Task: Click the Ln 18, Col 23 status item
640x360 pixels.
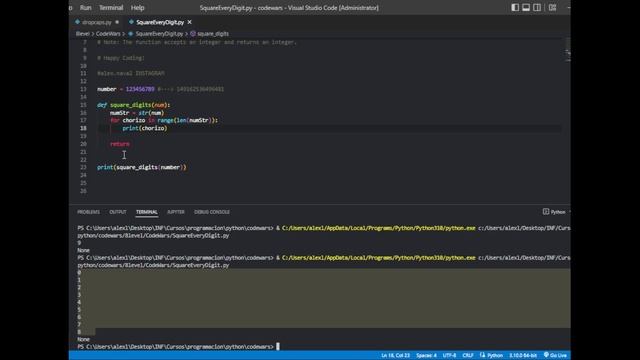Action: [395, 355]
